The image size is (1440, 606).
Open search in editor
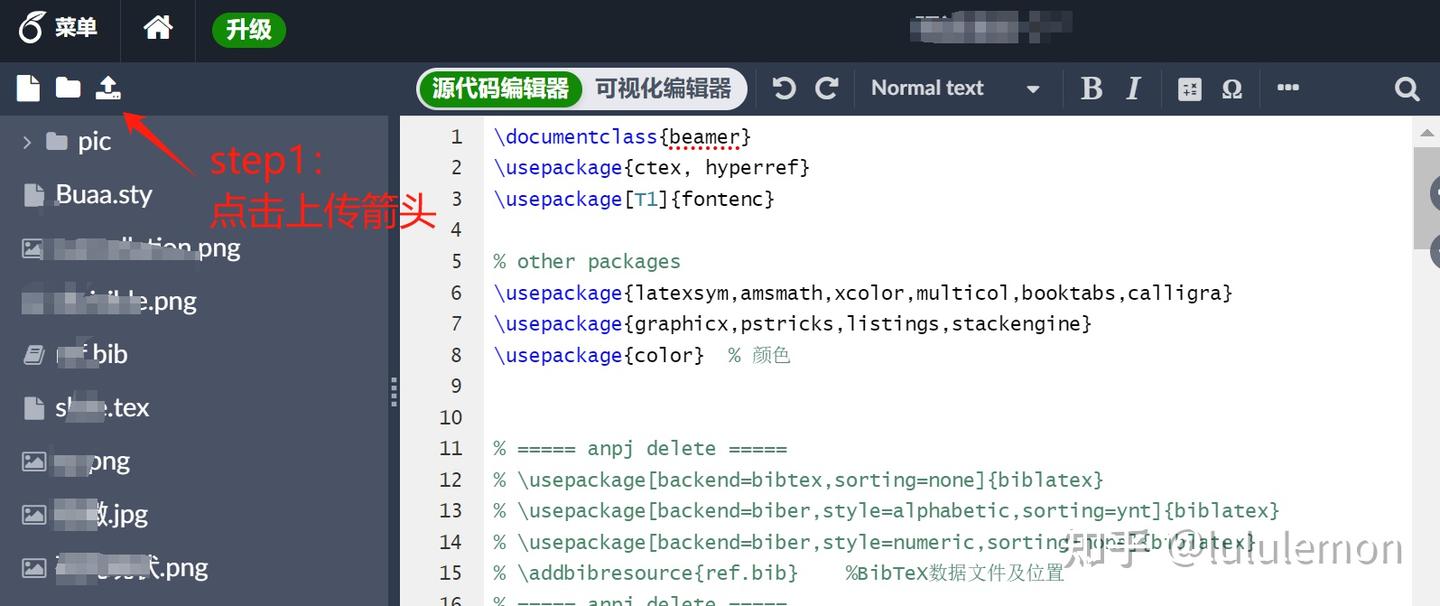(x=1407, y=89)
